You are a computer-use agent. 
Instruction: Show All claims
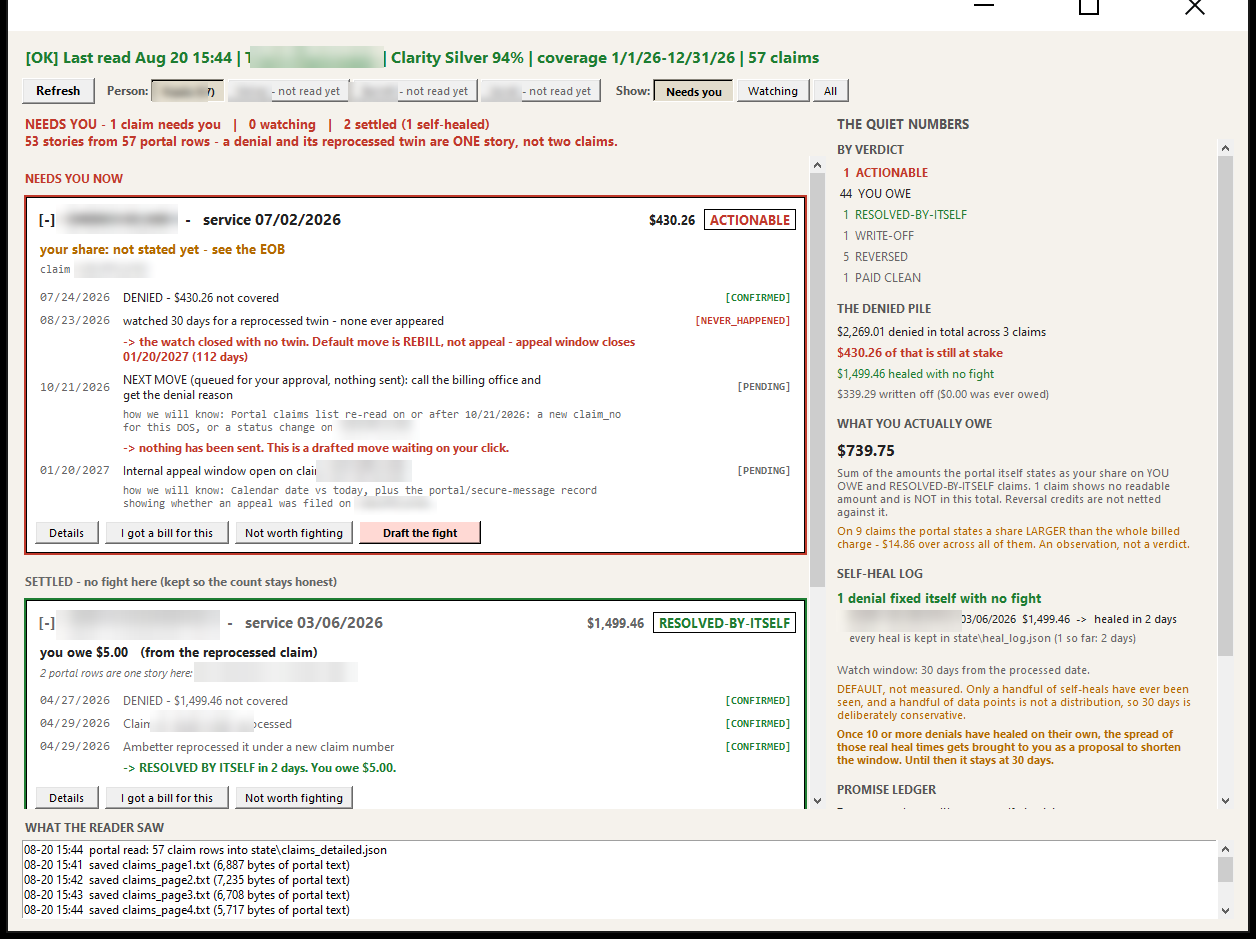click(830, 91)
